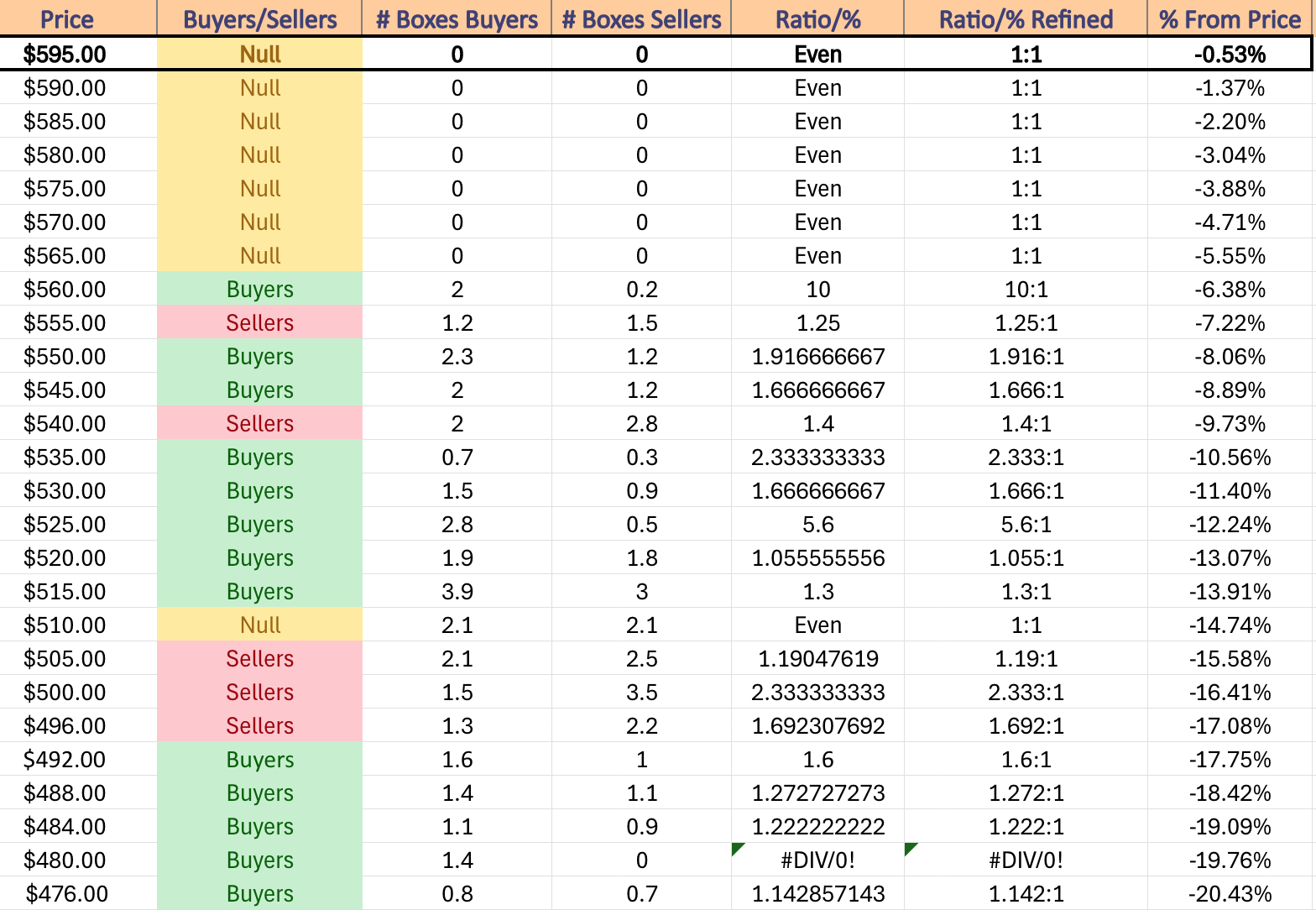Click the #DIV/0! cell under Ratio/%
Viewport: 1316px width, 910px height.
click(817, 860)
